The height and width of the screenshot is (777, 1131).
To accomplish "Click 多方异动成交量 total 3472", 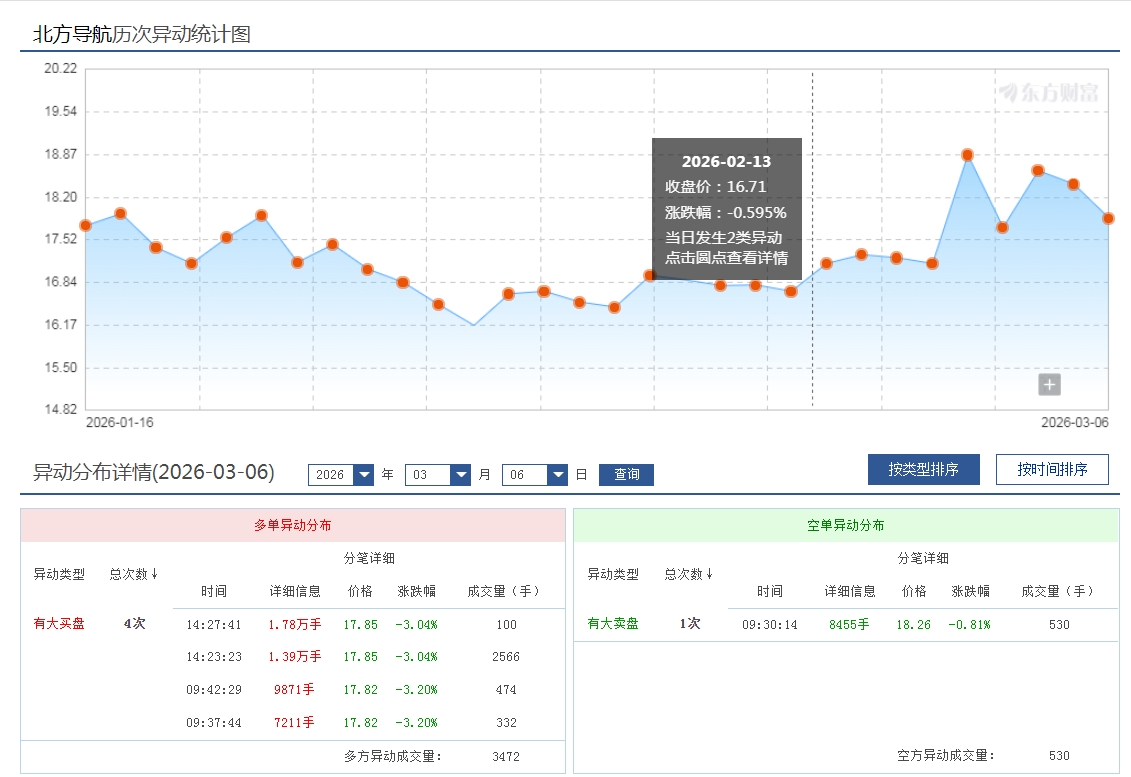I will pos(506,757).
